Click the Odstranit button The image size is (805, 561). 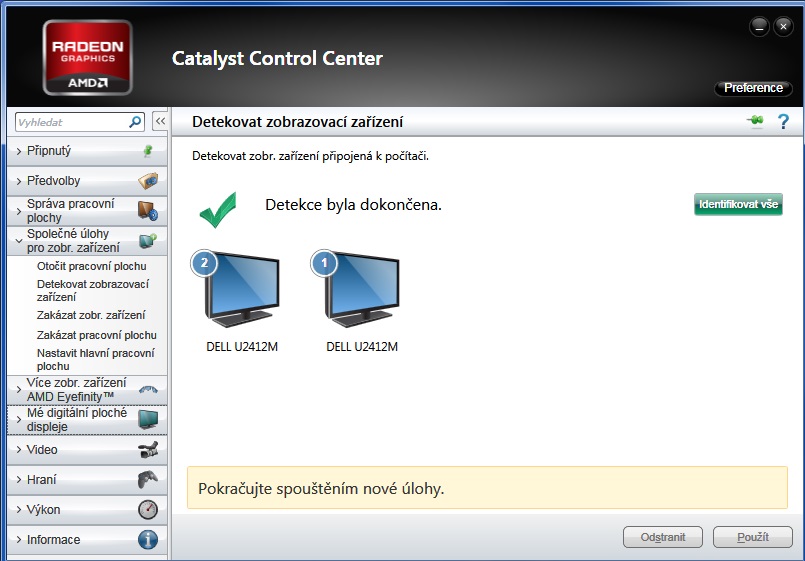coord(663,537)
